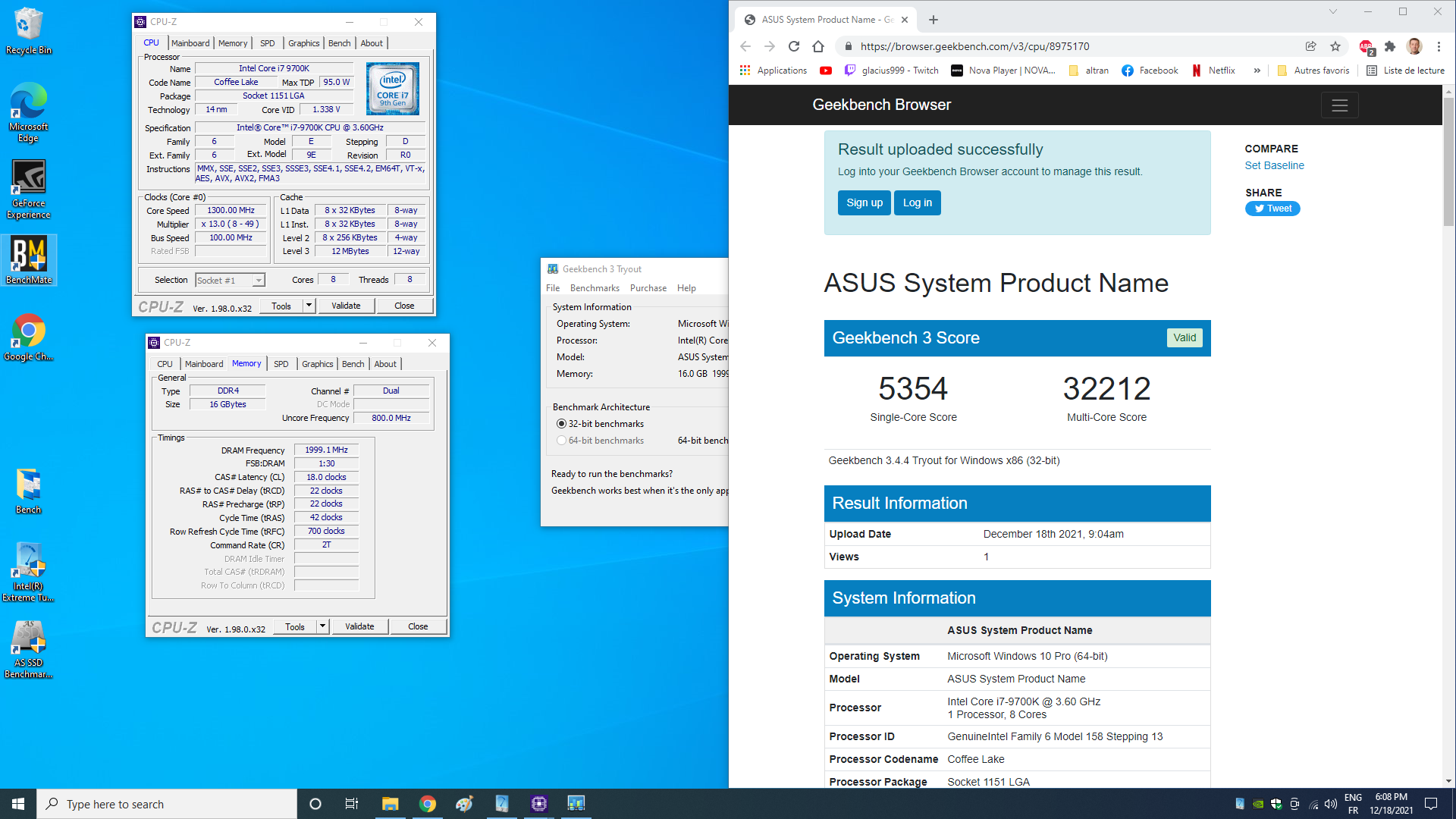Click the Geekbench Browser header title

coord(881,105)
